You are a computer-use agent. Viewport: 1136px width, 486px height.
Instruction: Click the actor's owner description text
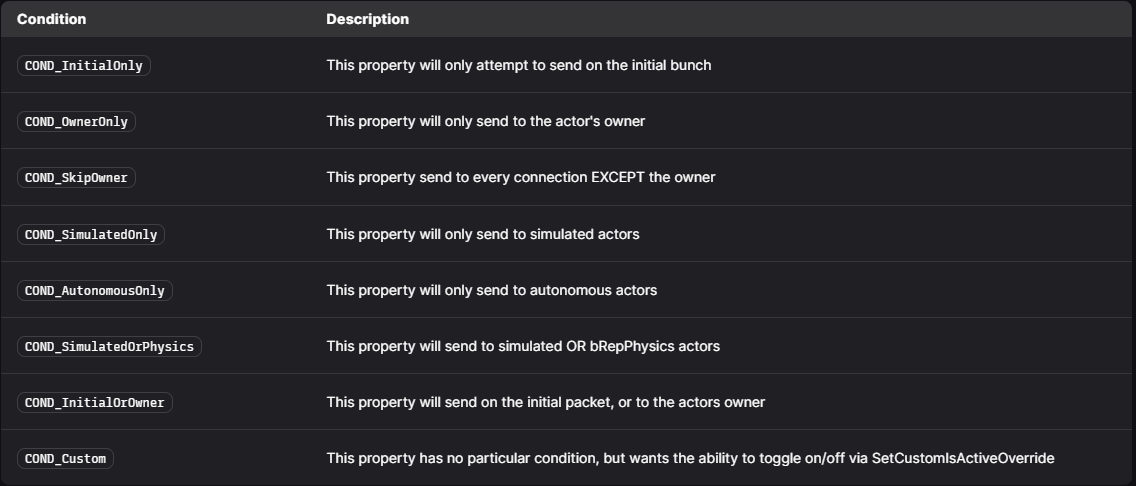pos(485,122)
